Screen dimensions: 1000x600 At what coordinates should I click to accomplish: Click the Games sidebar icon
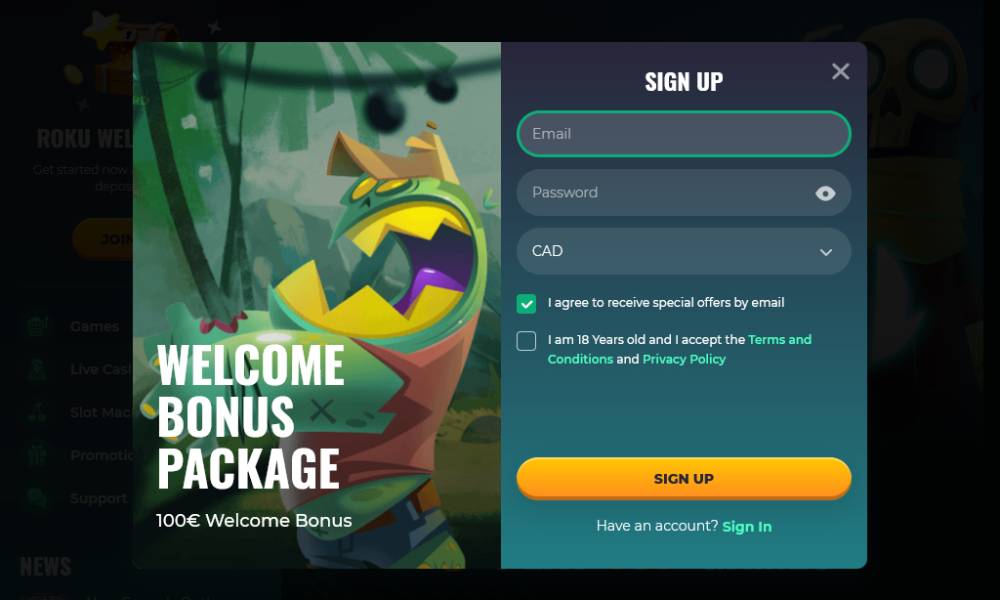pos(38,326)
